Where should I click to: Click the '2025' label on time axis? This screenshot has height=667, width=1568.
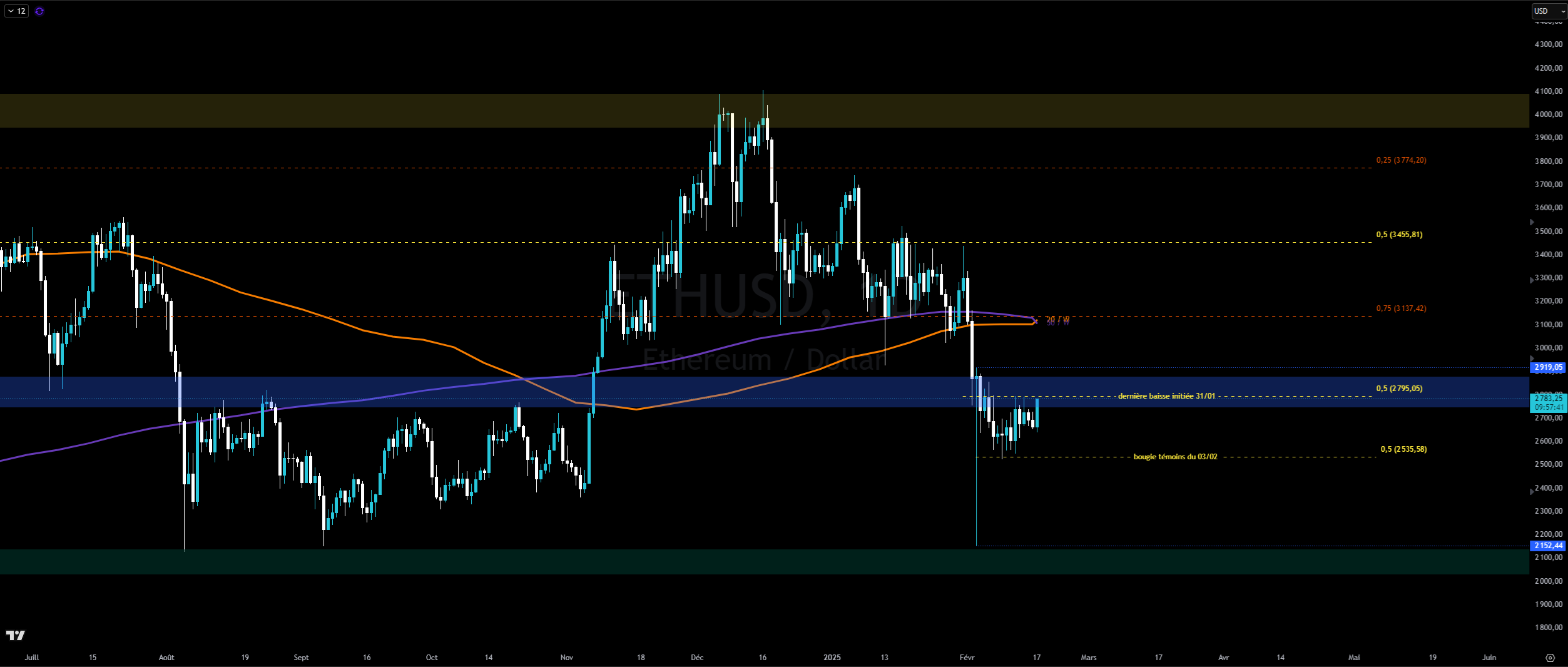pos(832,658)
